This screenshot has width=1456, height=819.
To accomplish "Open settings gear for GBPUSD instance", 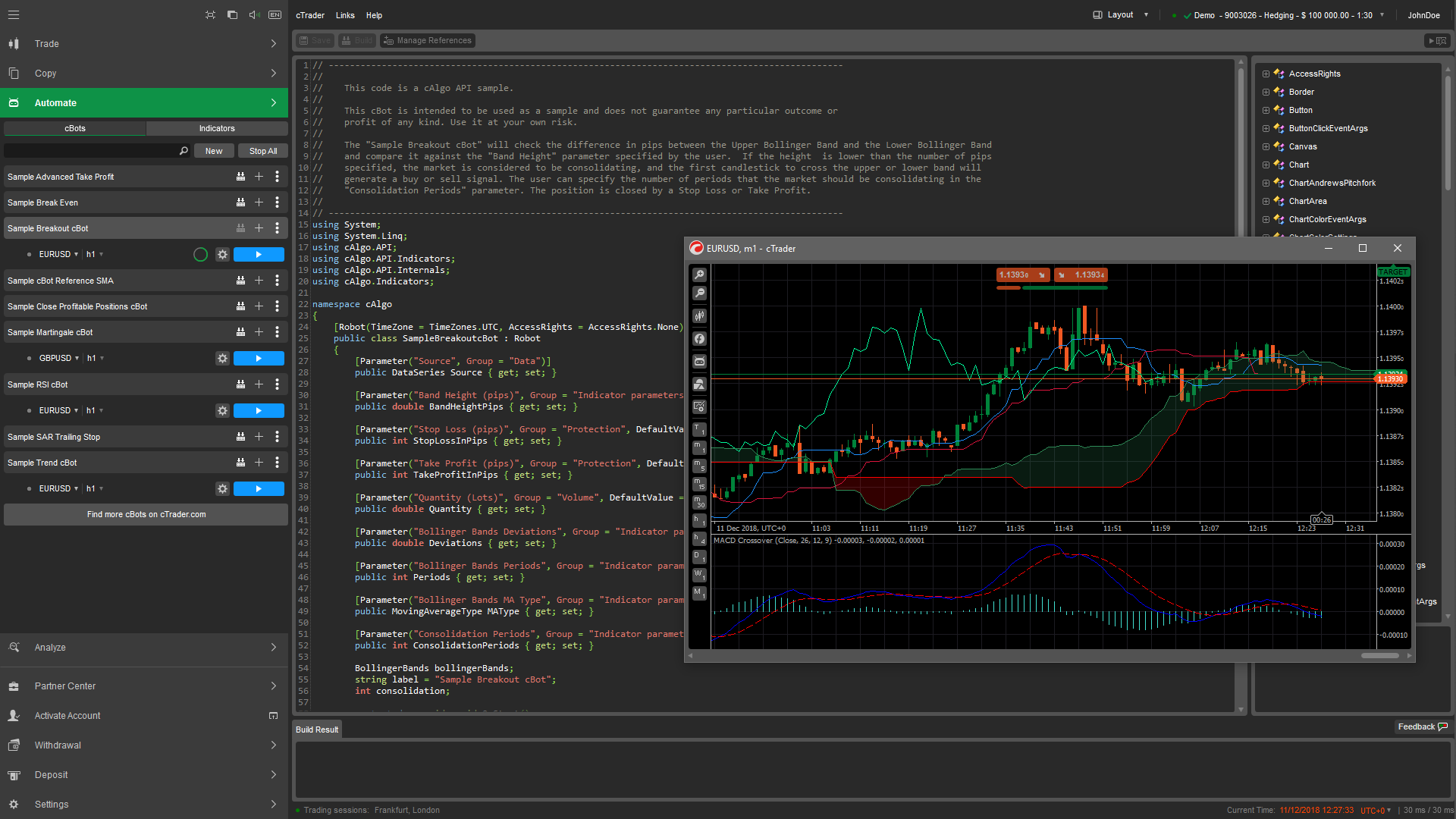I will pyautogui.click(x=222, y=359).
